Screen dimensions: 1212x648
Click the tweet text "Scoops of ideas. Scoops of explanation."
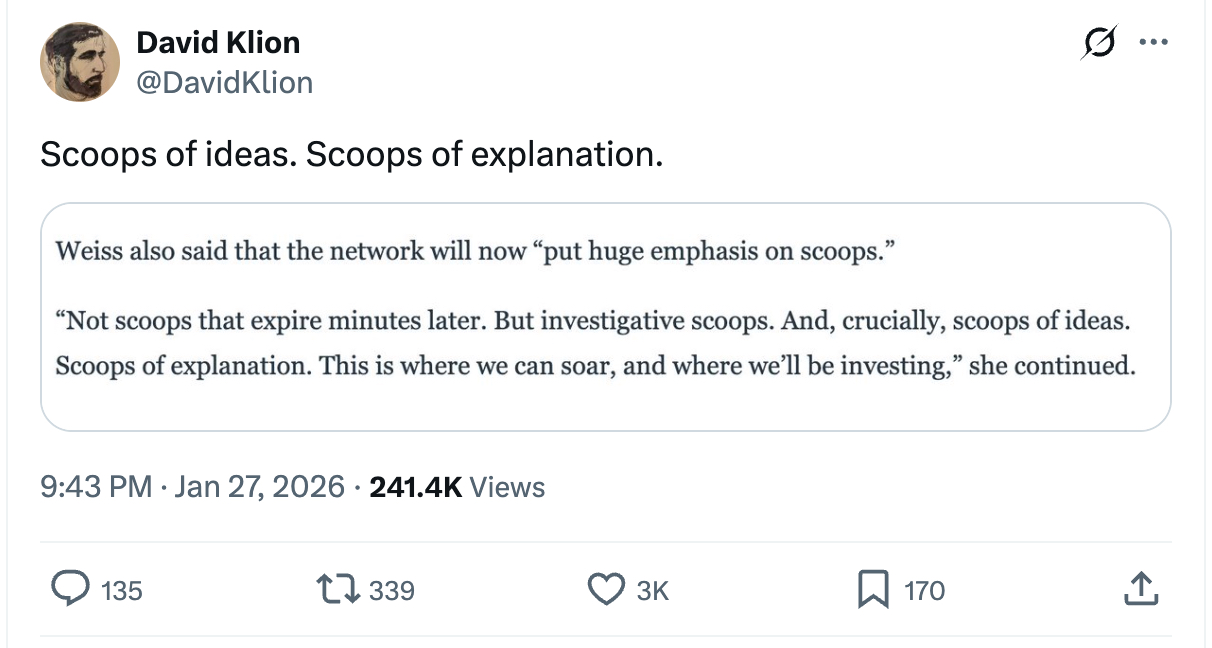[x=351, y=155]
